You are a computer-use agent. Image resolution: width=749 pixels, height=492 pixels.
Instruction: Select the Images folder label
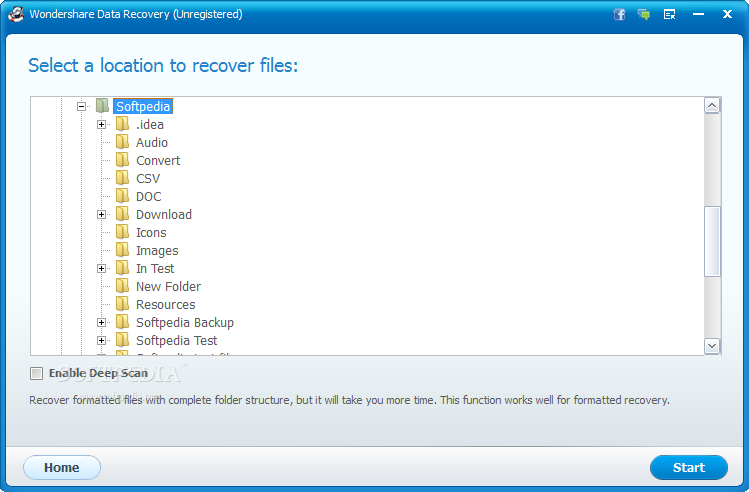pyautogui.click(x=157, y=250)
